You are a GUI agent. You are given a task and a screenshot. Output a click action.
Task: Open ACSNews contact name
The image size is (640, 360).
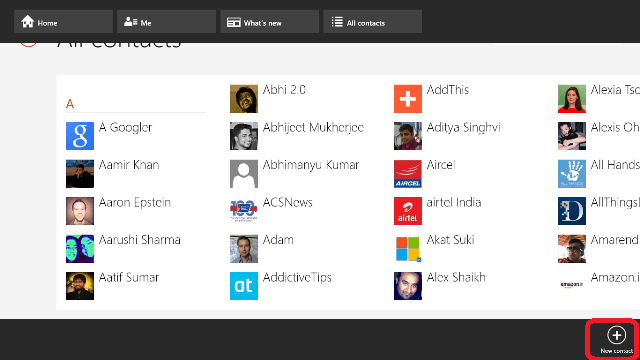(288, 202)
